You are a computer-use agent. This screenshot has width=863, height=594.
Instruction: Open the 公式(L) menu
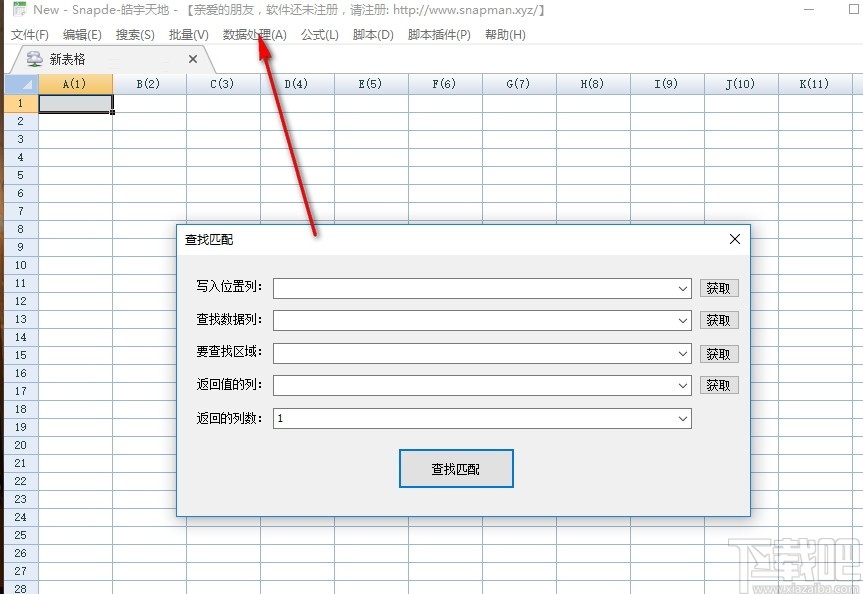coord(319,34)
